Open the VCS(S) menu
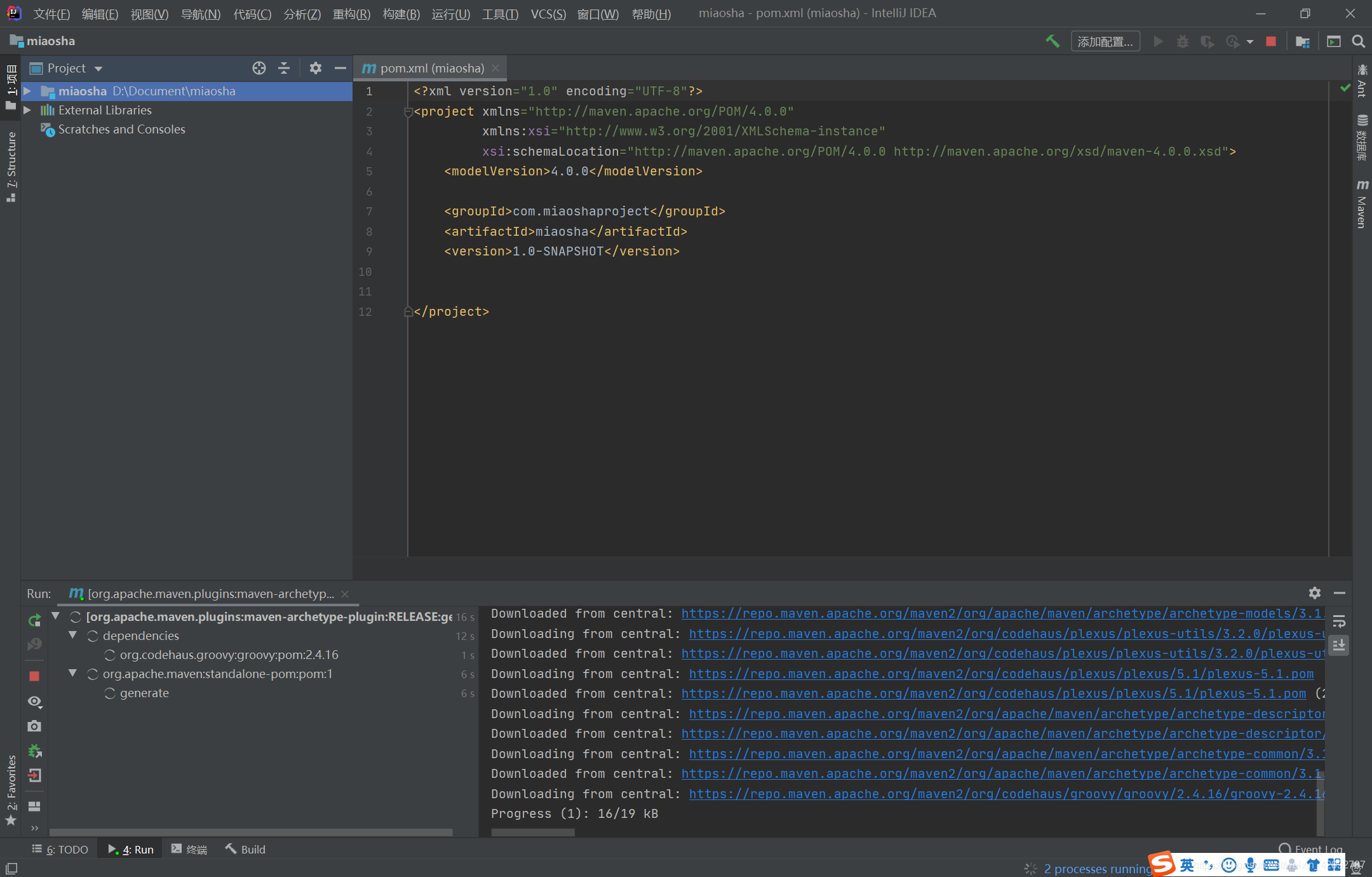The image size is (1372, 877). [548, 14]
